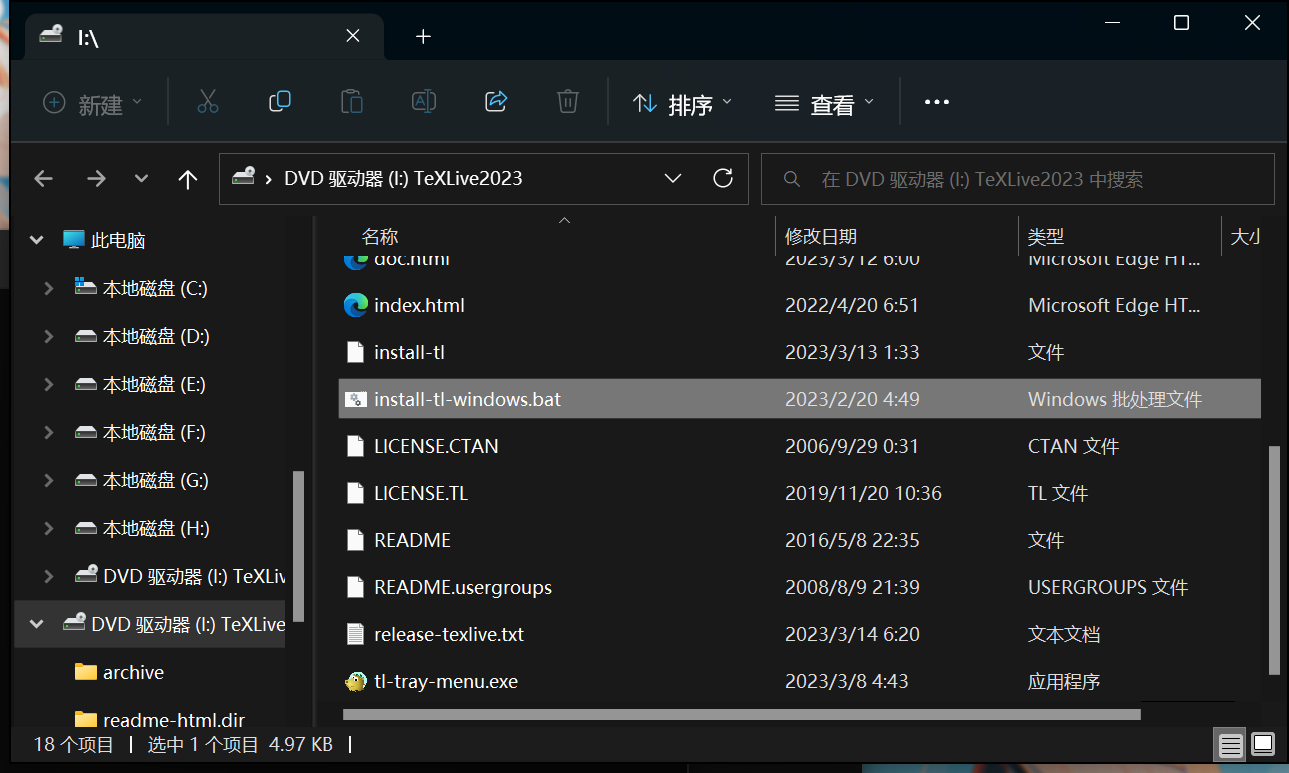Click the file list vertical scrollbar

[1274, 560]
